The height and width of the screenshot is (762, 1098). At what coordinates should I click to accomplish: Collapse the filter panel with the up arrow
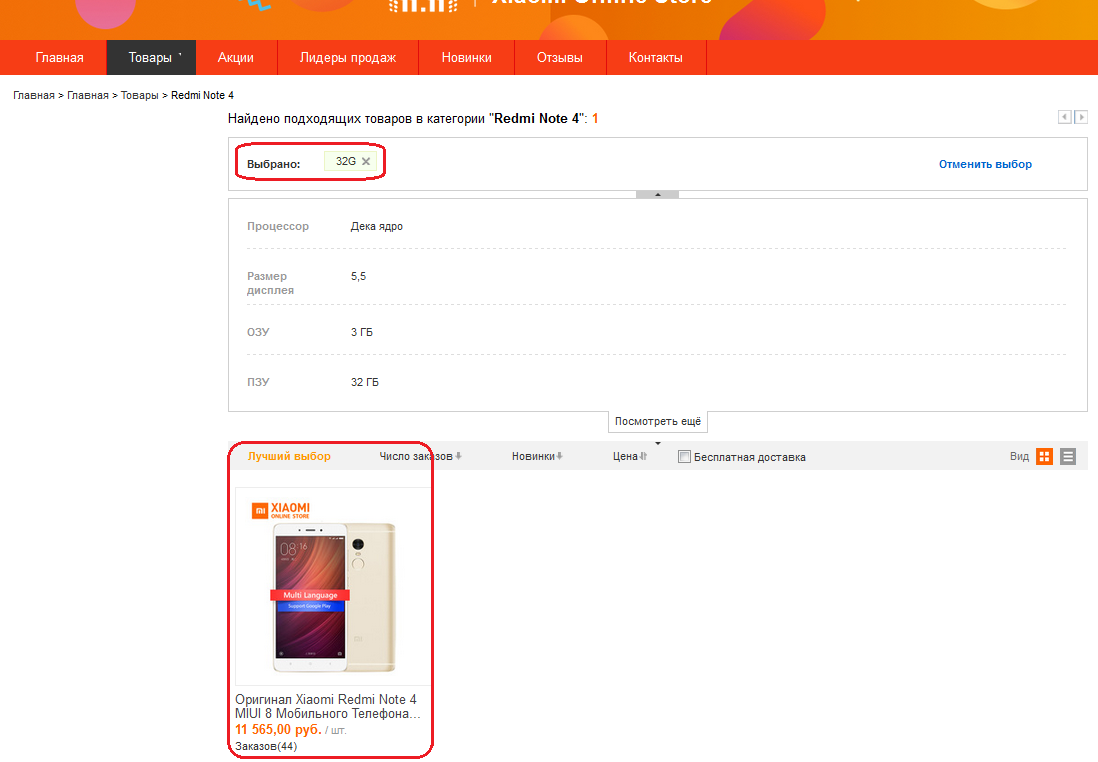[x=658, y=194]
